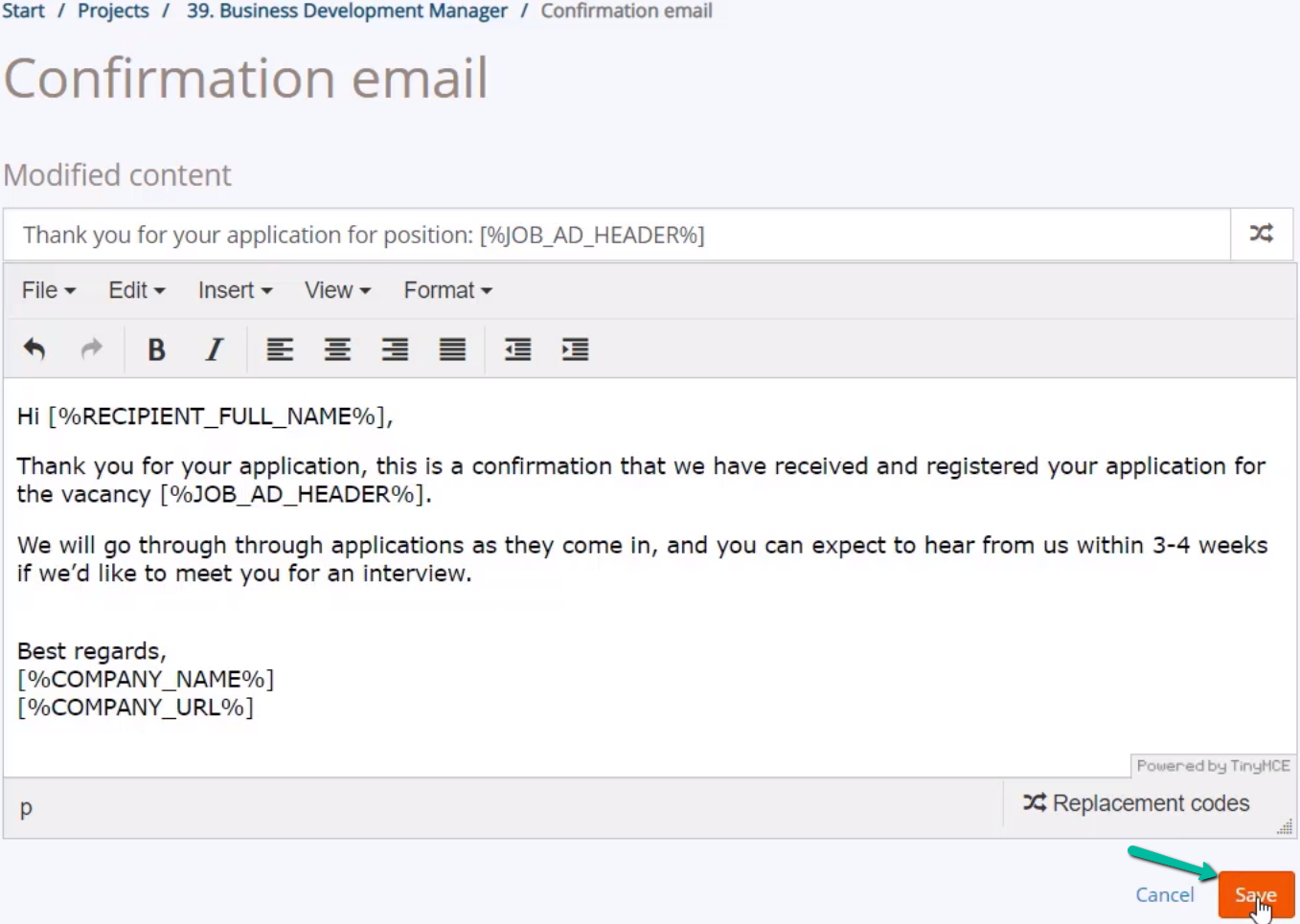Click the Save button

point(1256,895)
